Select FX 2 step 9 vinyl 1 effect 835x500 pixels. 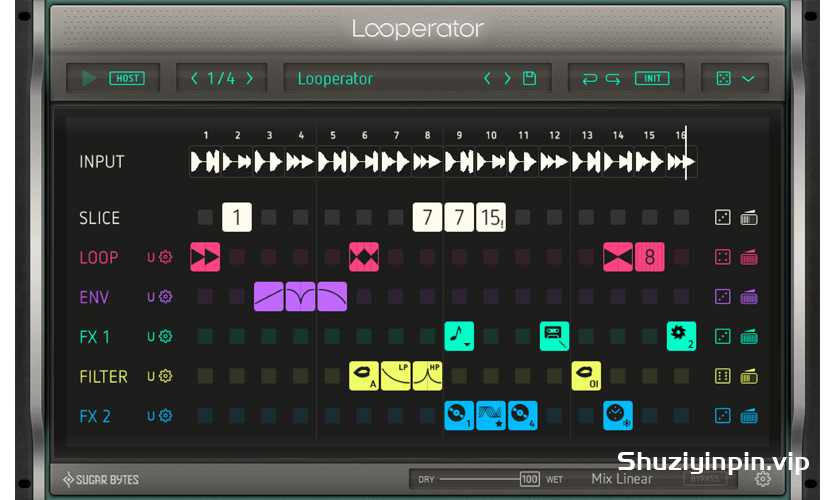click(459, 415)
